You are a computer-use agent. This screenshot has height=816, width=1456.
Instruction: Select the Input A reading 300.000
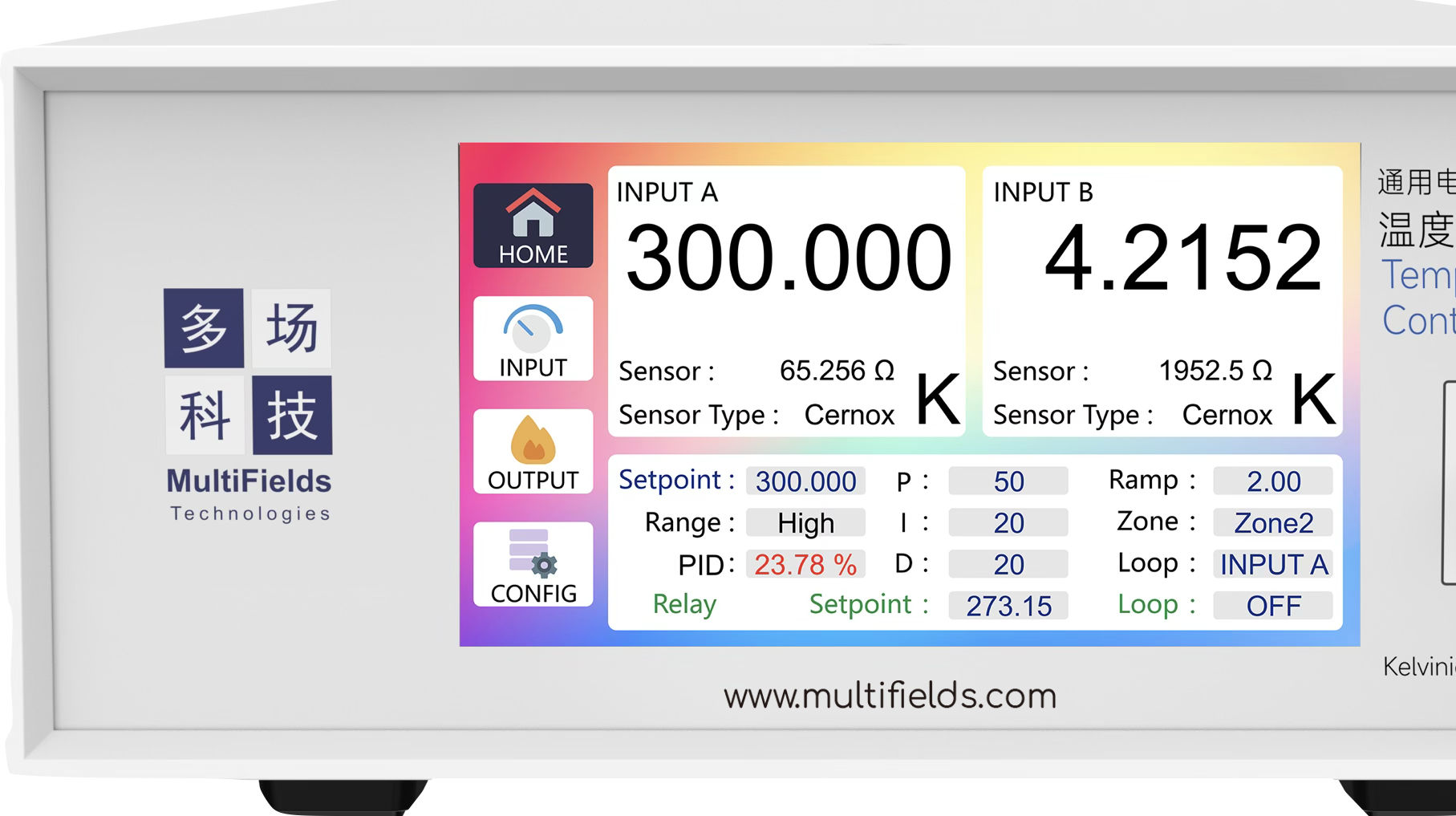pos(788,258)
